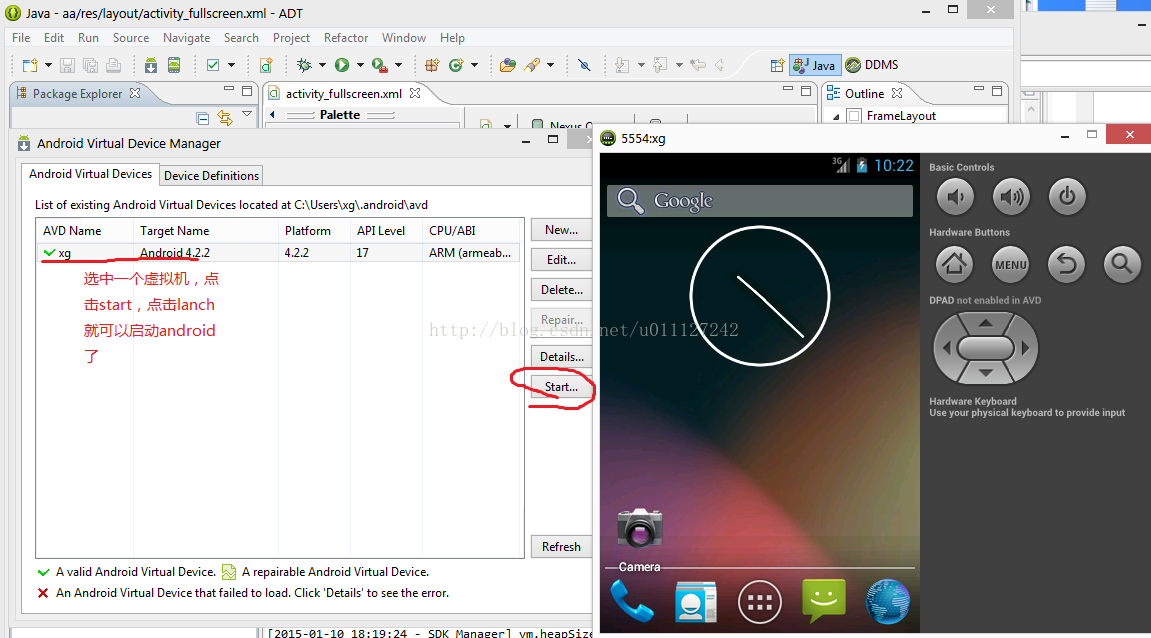Click the Open Perspective icon

777,65
